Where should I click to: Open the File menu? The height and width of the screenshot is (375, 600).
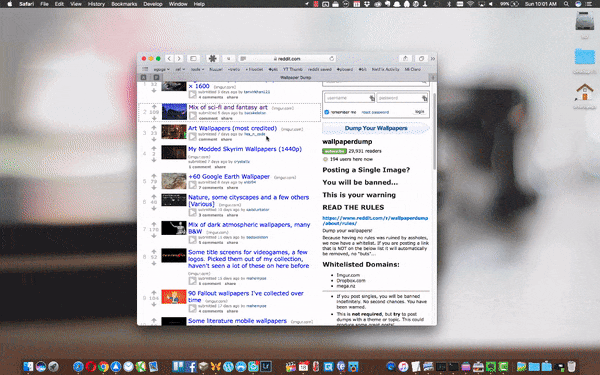44,4
